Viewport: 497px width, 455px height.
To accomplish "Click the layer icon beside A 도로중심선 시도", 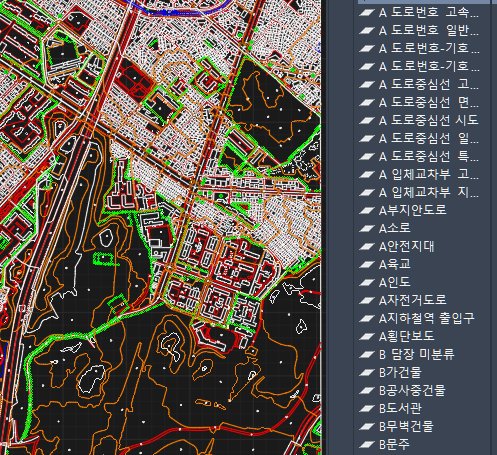I will tap(367, 121).
